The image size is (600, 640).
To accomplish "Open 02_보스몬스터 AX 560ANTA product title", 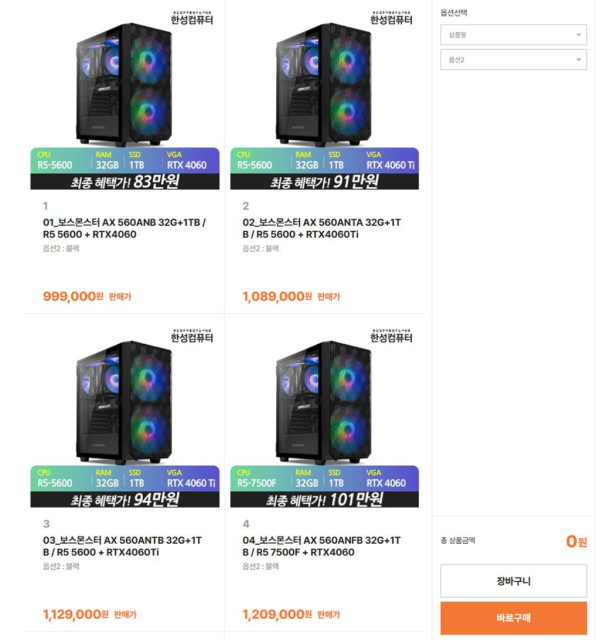I will click(x=322, y=228).
